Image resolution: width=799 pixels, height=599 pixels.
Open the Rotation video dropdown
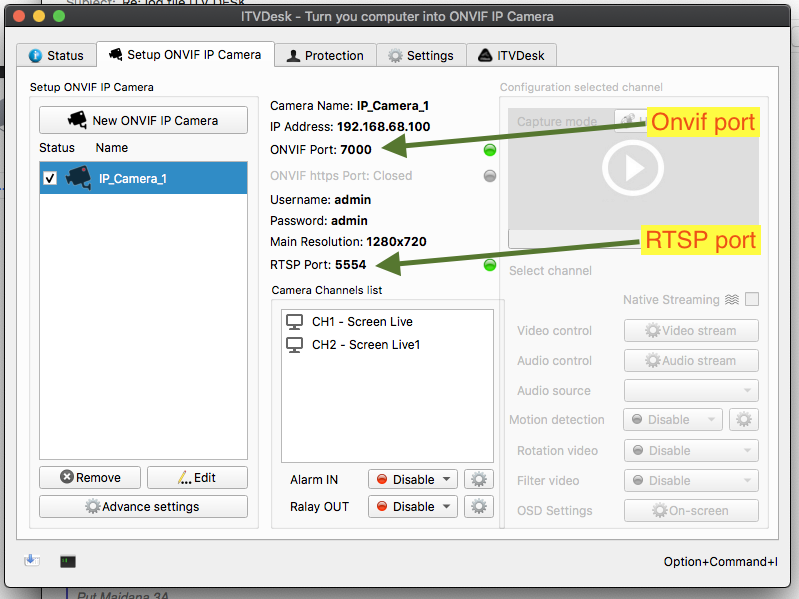click(x=691, y=451)
